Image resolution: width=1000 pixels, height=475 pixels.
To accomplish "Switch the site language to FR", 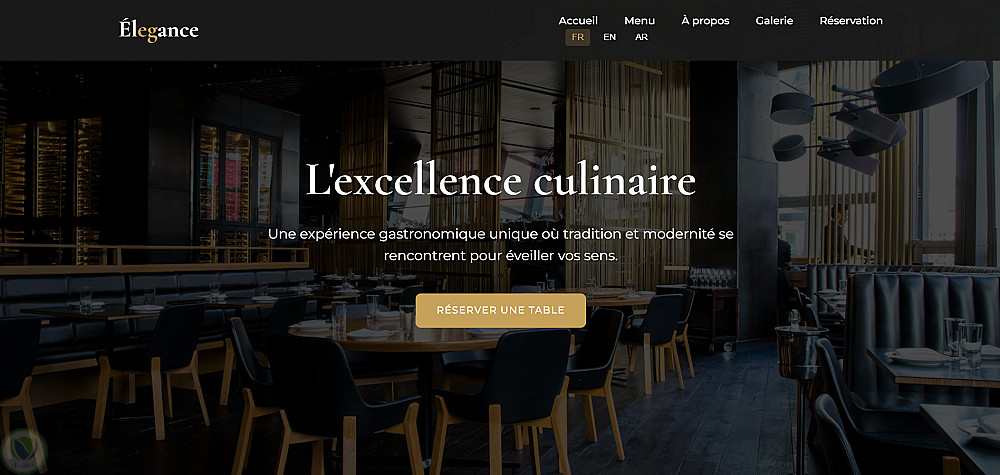I will pyautogui.click(x=577, y=37).
